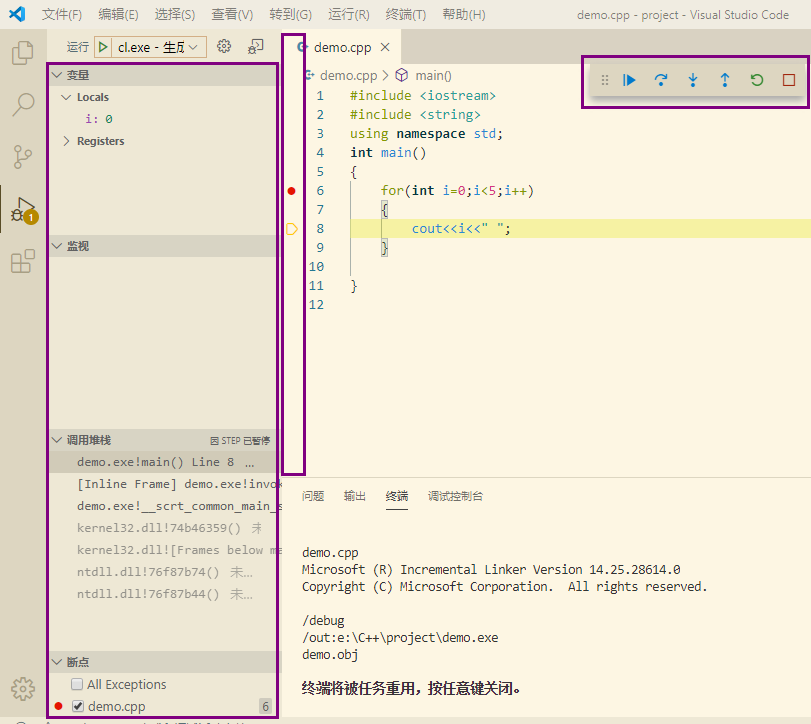The height and width of the screenshot is (724, 811).
Task: Open the 运行(R) menu
Action: [349, 14]
